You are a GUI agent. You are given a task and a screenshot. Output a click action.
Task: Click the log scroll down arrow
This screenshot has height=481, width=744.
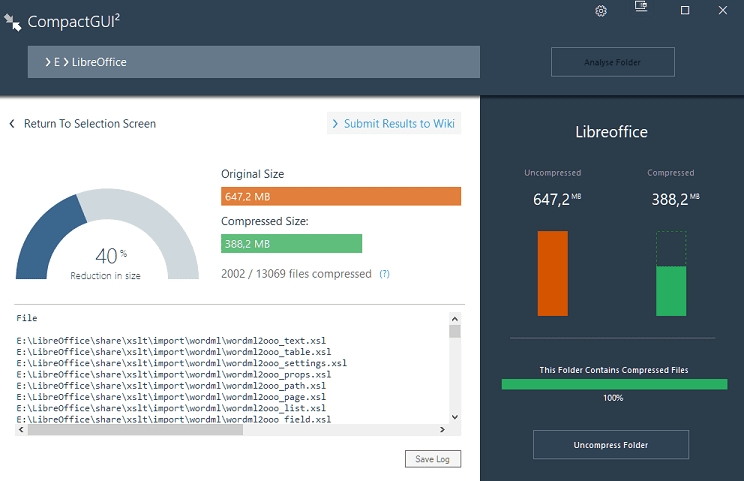455,417
